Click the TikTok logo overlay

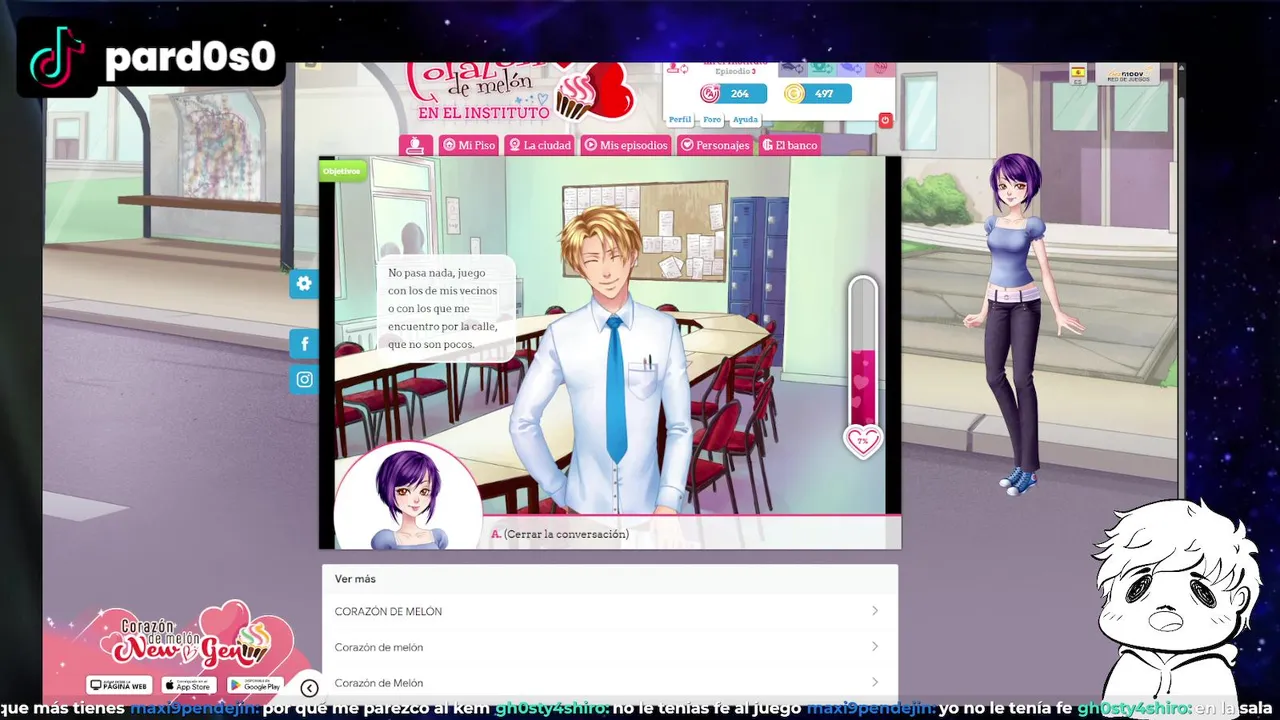pyautogui.click(x=56, y=57)
